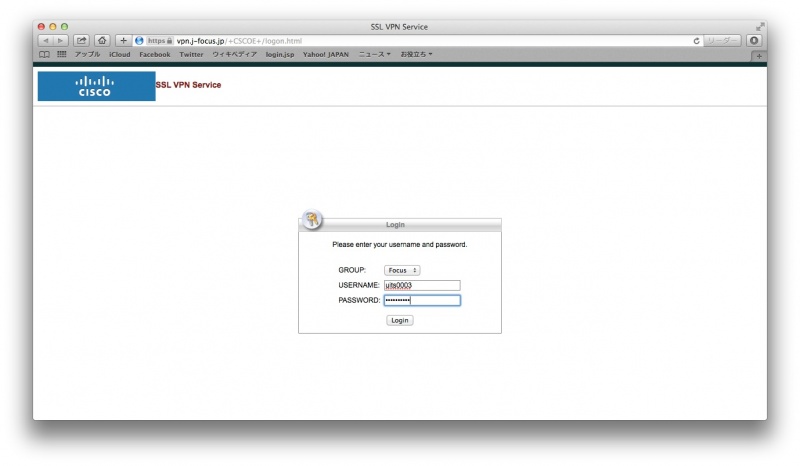
Task: Click the Home icon in toolbar
Action: [102, 41]
